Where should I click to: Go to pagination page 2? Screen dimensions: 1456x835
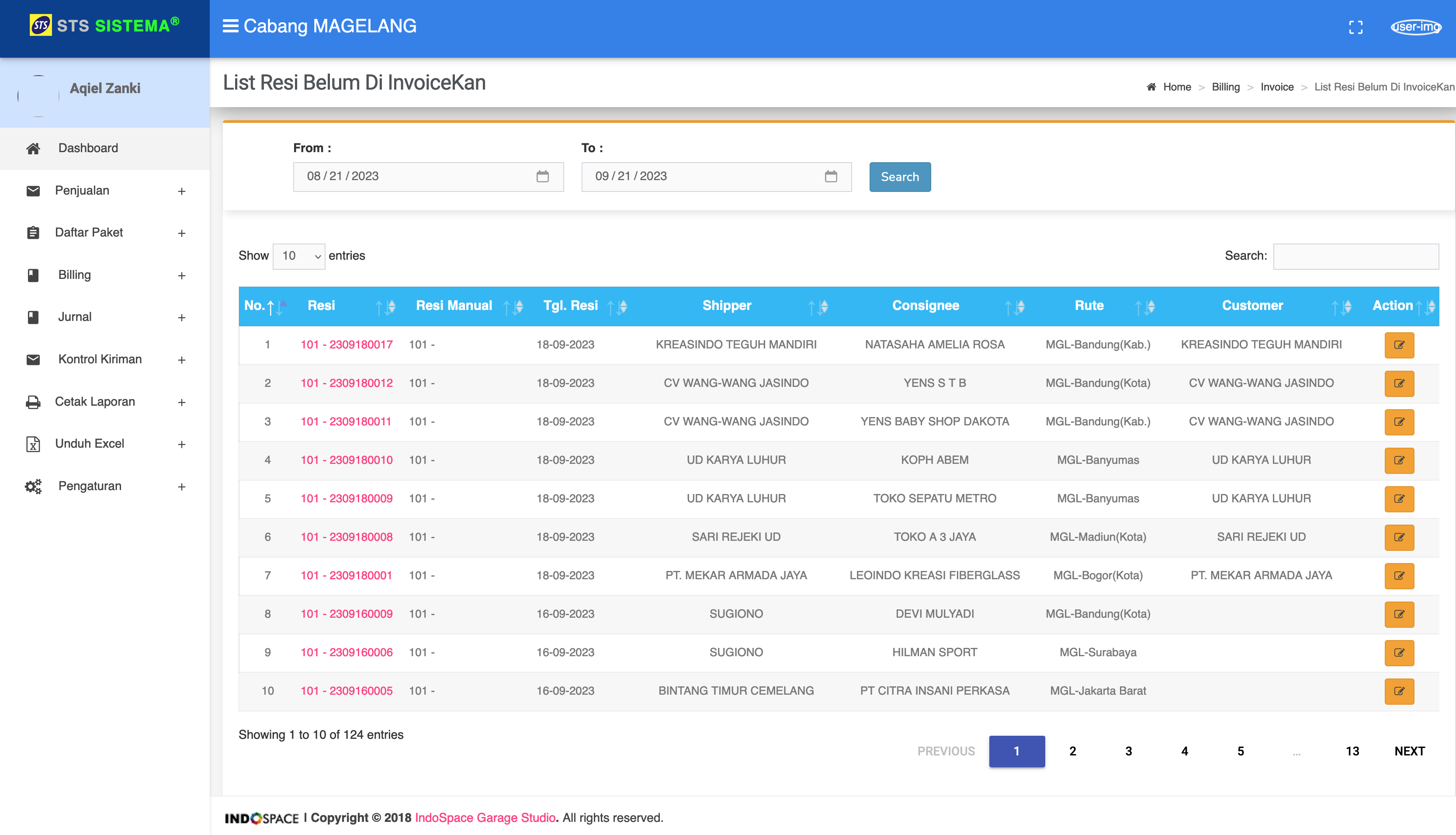click(x=1072, y=751)
